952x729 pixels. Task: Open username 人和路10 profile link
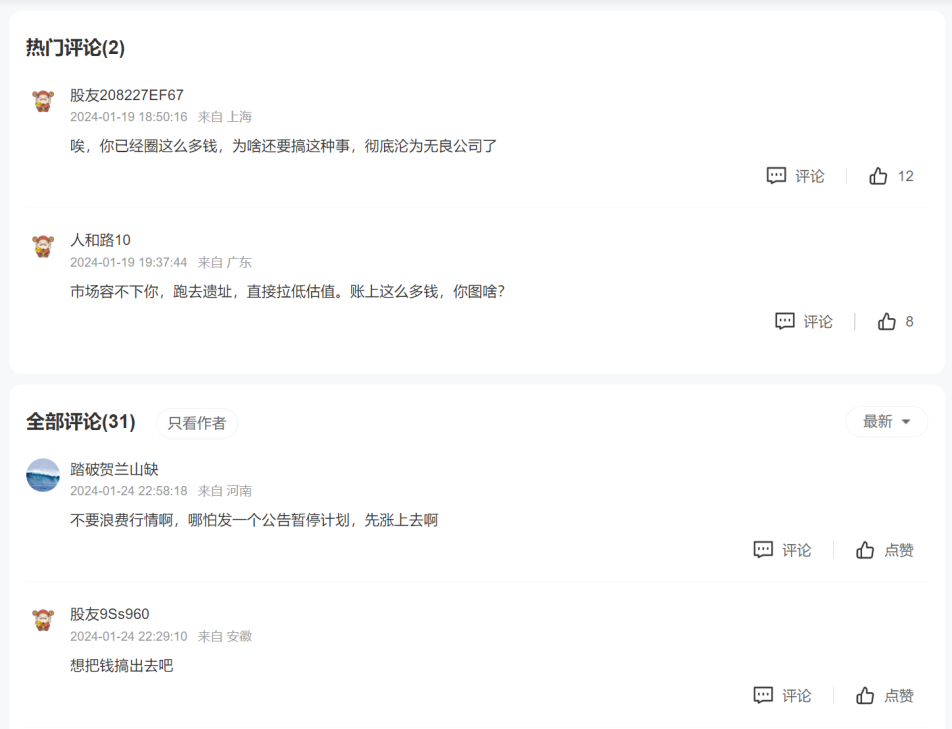tap(100, 240)
